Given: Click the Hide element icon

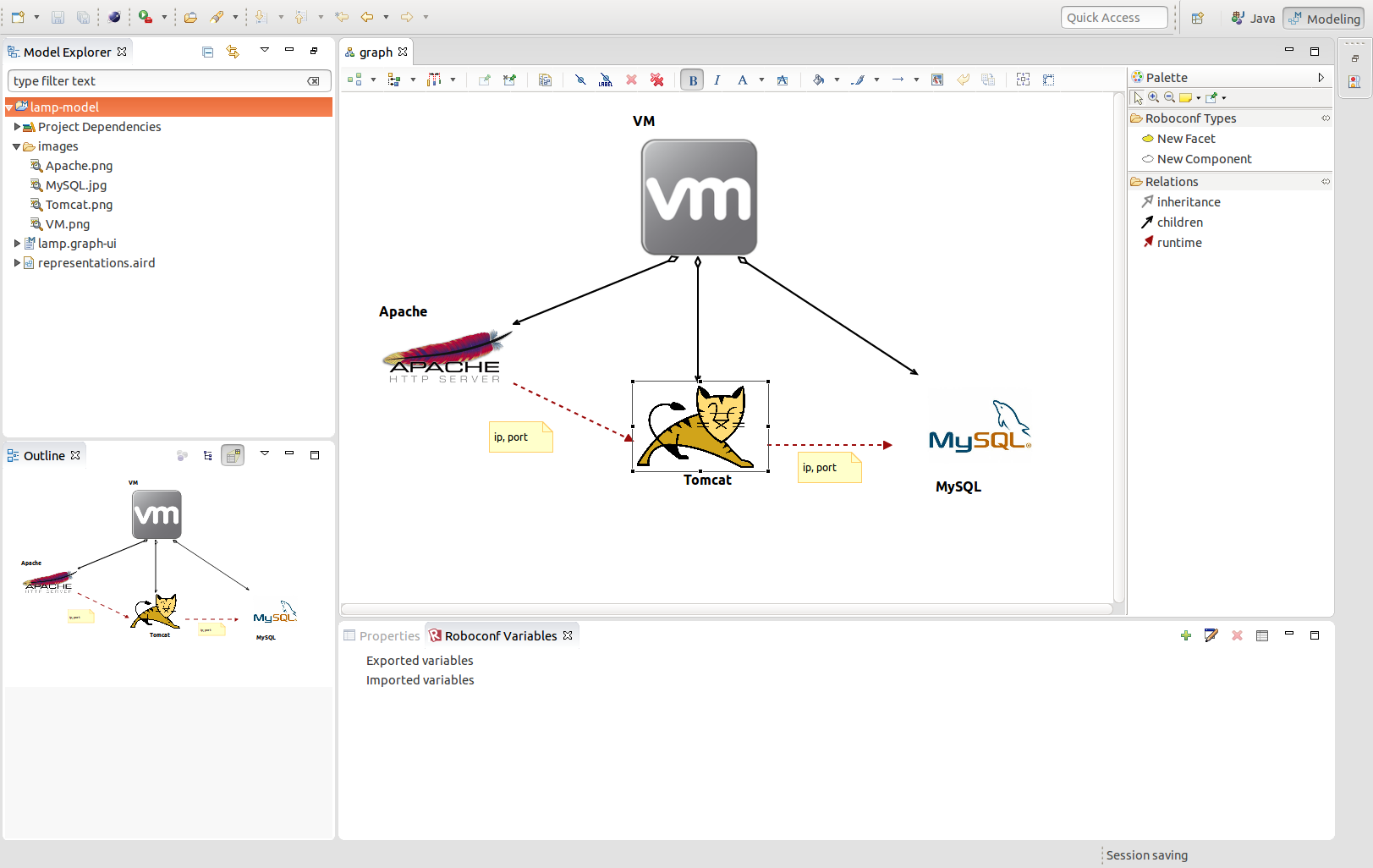Looking at the screenshot, I should tap(580, 80).
